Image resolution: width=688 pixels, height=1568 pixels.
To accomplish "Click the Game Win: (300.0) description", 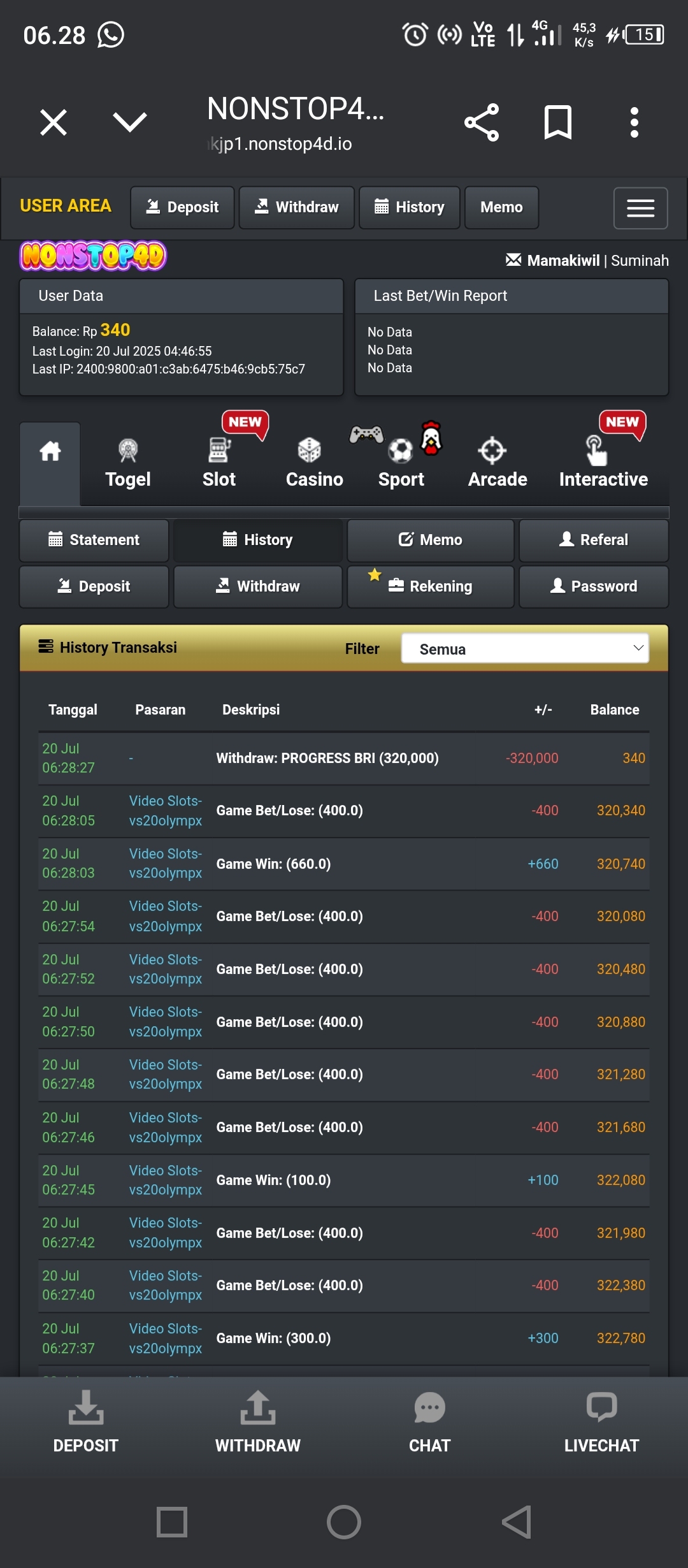I will 273,1339.
